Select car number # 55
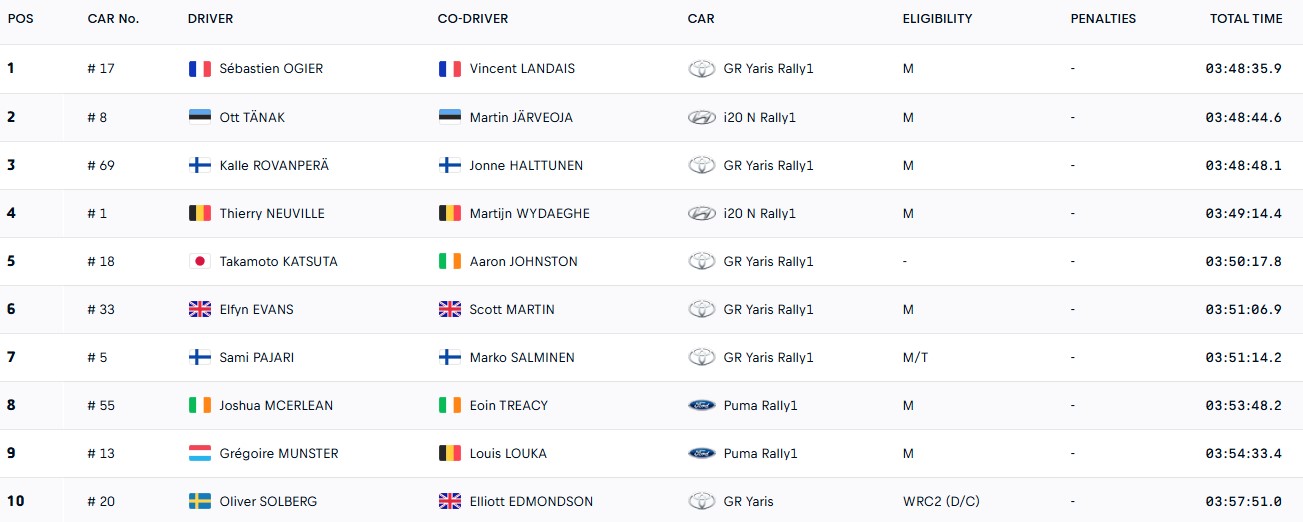Viewport: 1303px width, 522px height. 101,405
